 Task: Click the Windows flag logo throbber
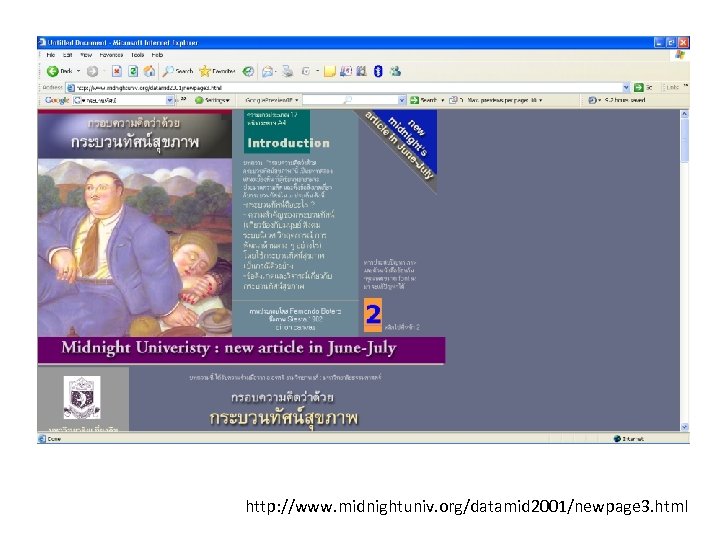pyautogui.click(x=680, y=55)
